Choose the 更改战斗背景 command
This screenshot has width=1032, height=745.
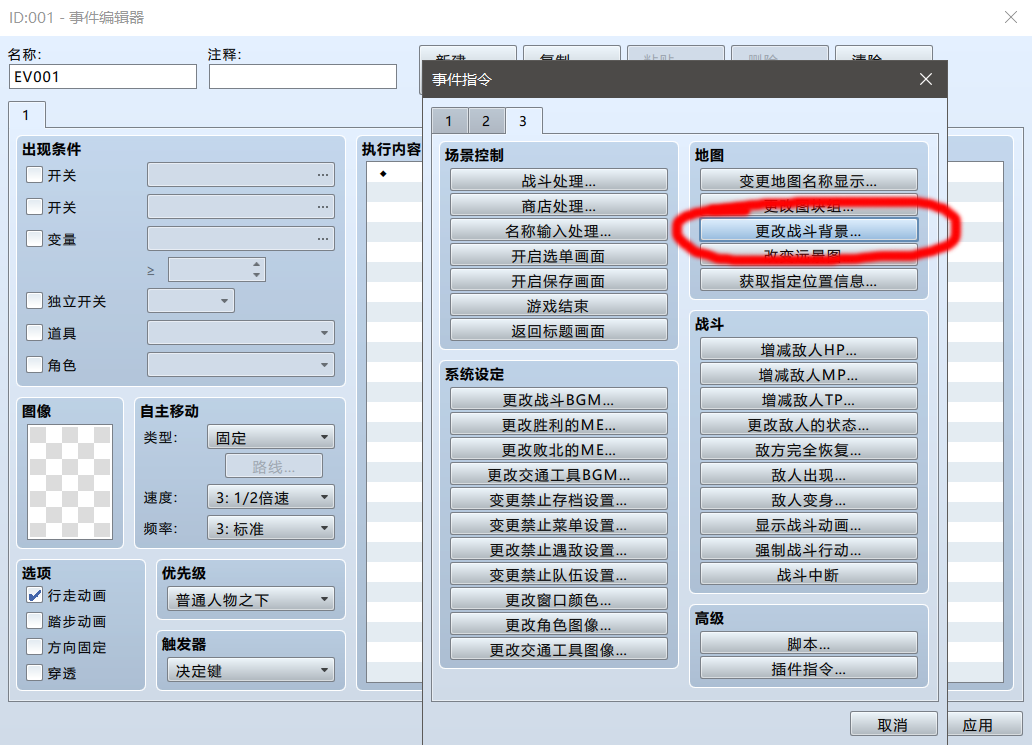coord(808,230)
